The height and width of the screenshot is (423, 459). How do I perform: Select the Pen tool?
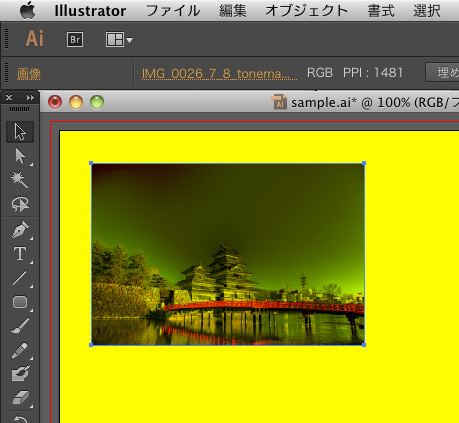point(20,230)
